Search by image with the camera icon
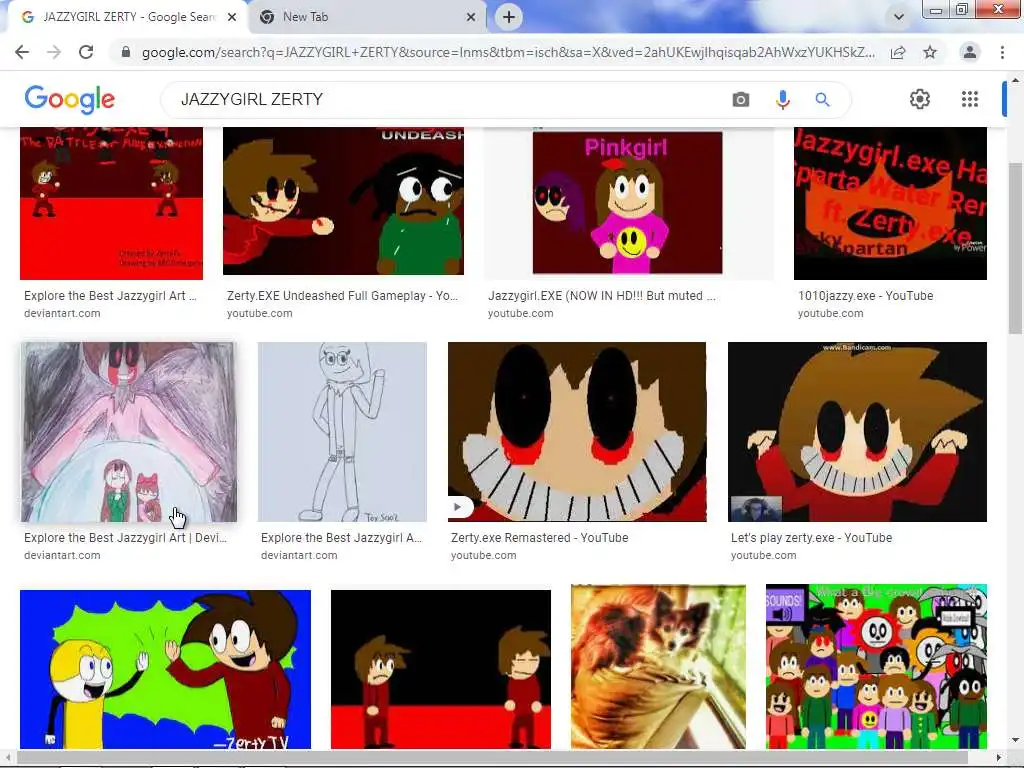 741,99
